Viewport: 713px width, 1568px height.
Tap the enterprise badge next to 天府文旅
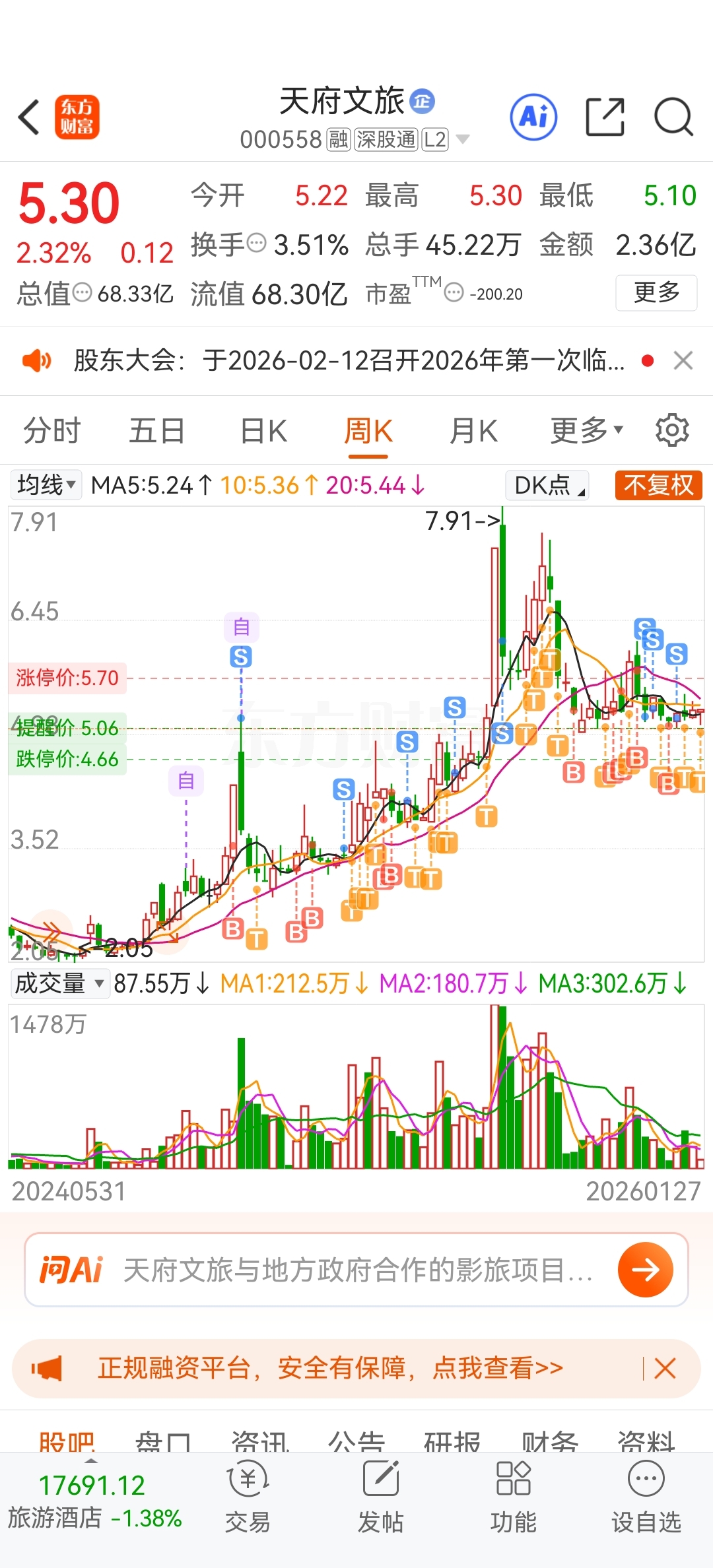(x=423, y=101)
